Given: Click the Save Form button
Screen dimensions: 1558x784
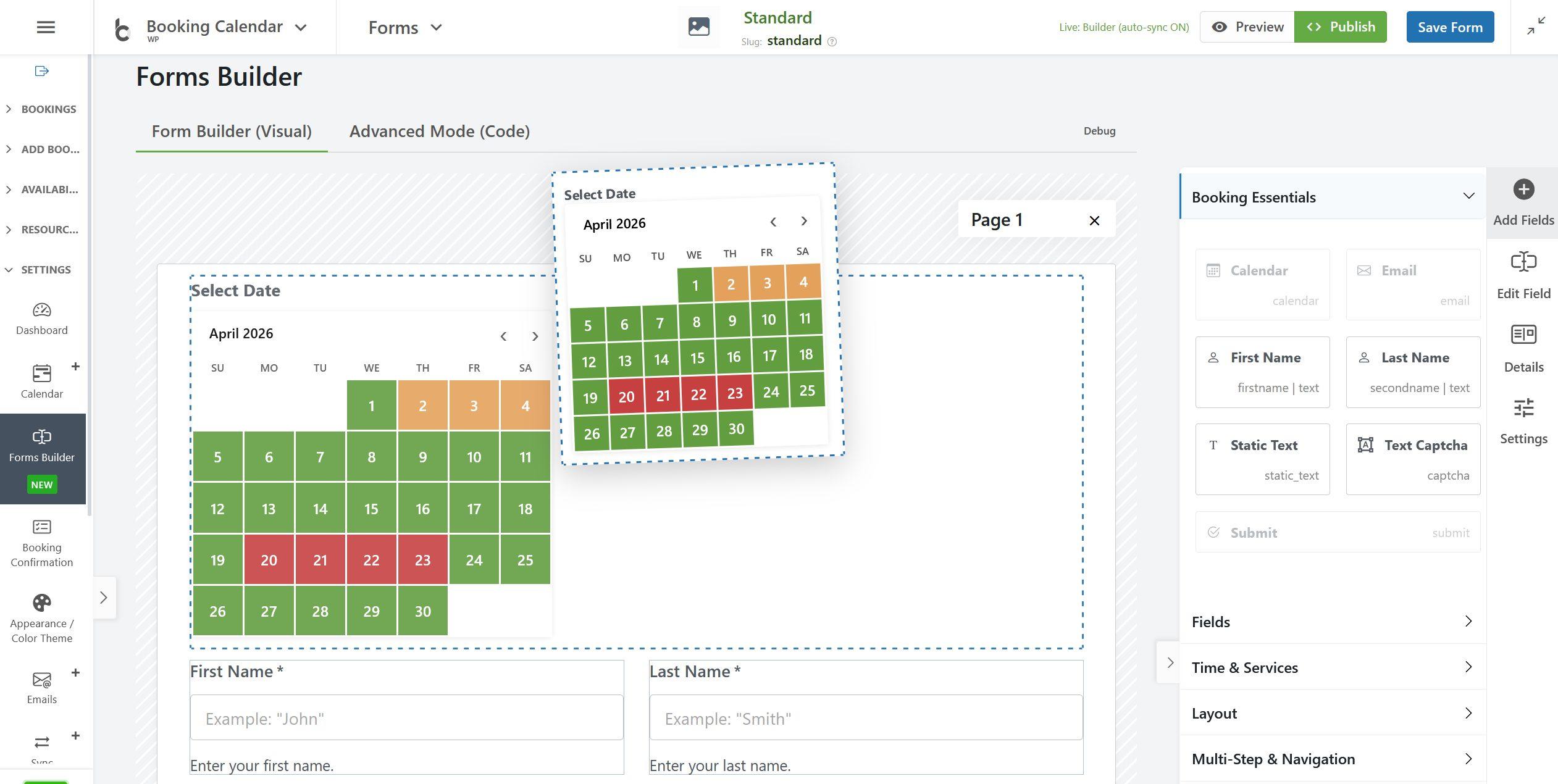Looking at the screenshot, I should tap(1449, 27).
